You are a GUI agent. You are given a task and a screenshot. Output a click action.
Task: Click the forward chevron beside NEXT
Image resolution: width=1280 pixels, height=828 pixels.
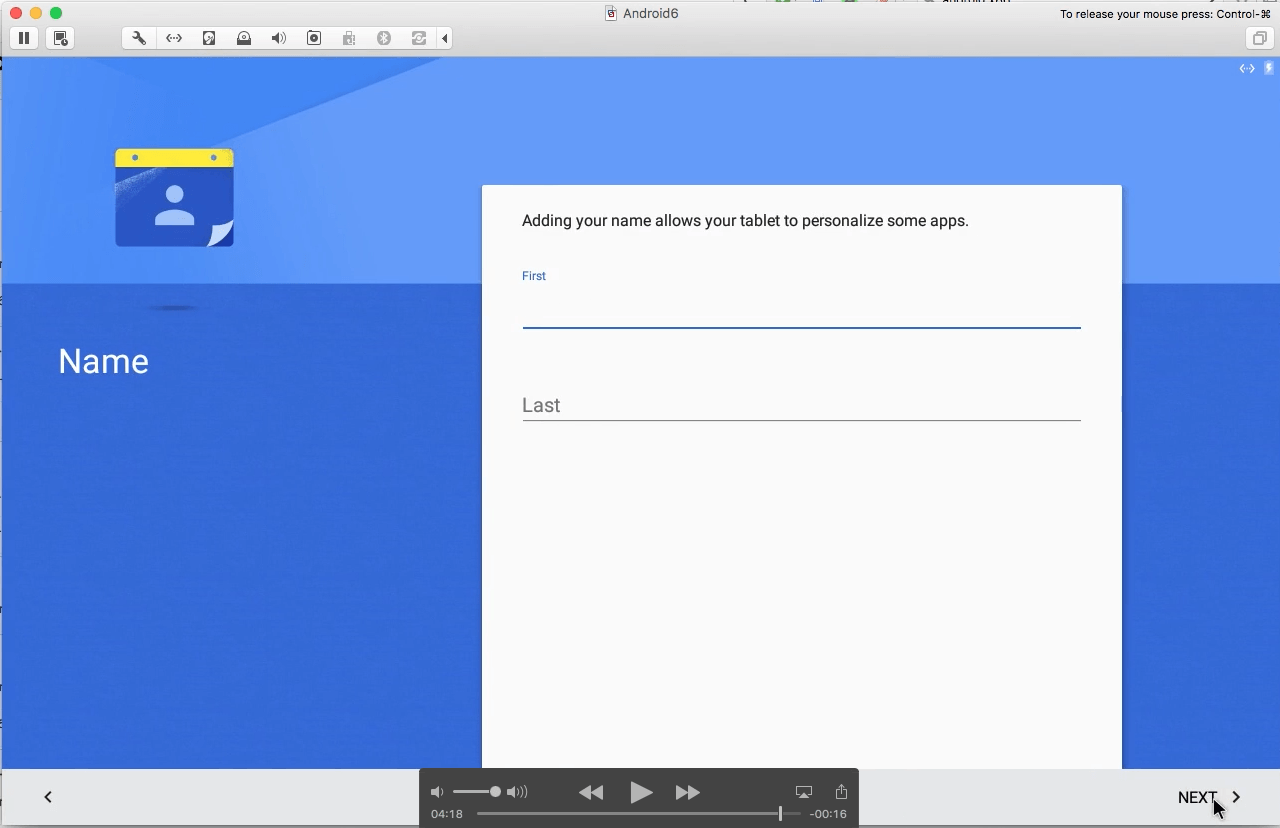click(1237, 797)
